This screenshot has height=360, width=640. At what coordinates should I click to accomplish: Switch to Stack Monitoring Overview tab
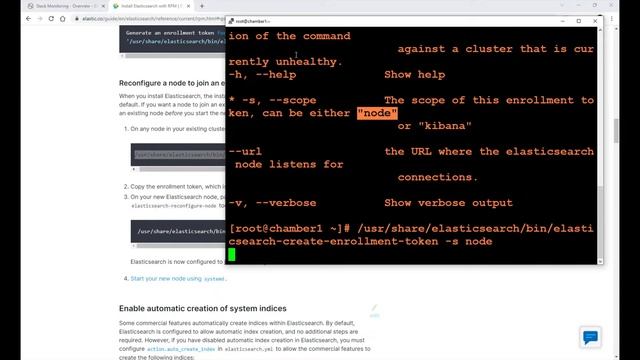pyautogui.click(x=64, y=6)
